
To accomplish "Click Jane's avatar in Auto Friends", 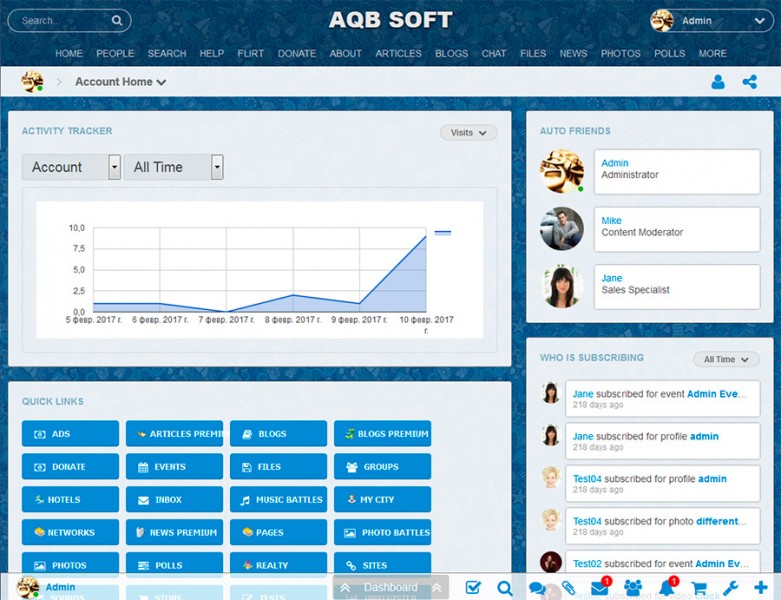I will tap(562, 286).
